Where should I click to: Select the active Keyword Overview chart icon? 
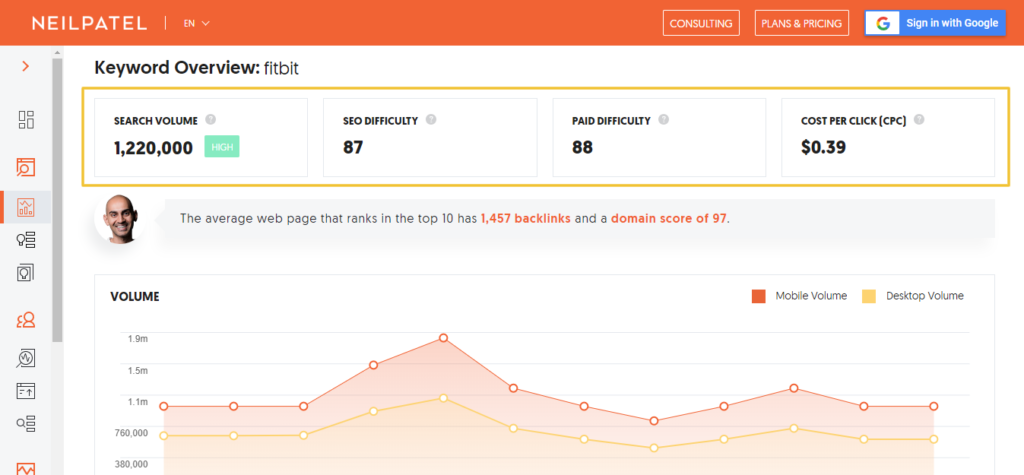(26, 208)
